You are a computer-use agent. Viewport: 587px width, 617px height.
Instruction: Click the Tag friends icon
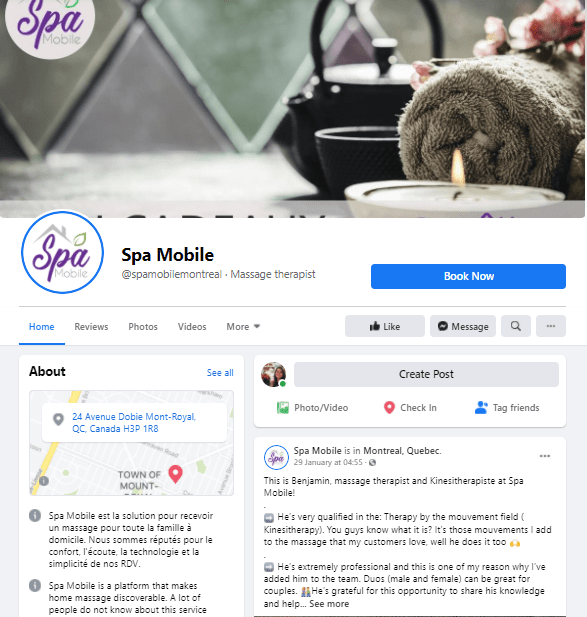click(481, 408)
